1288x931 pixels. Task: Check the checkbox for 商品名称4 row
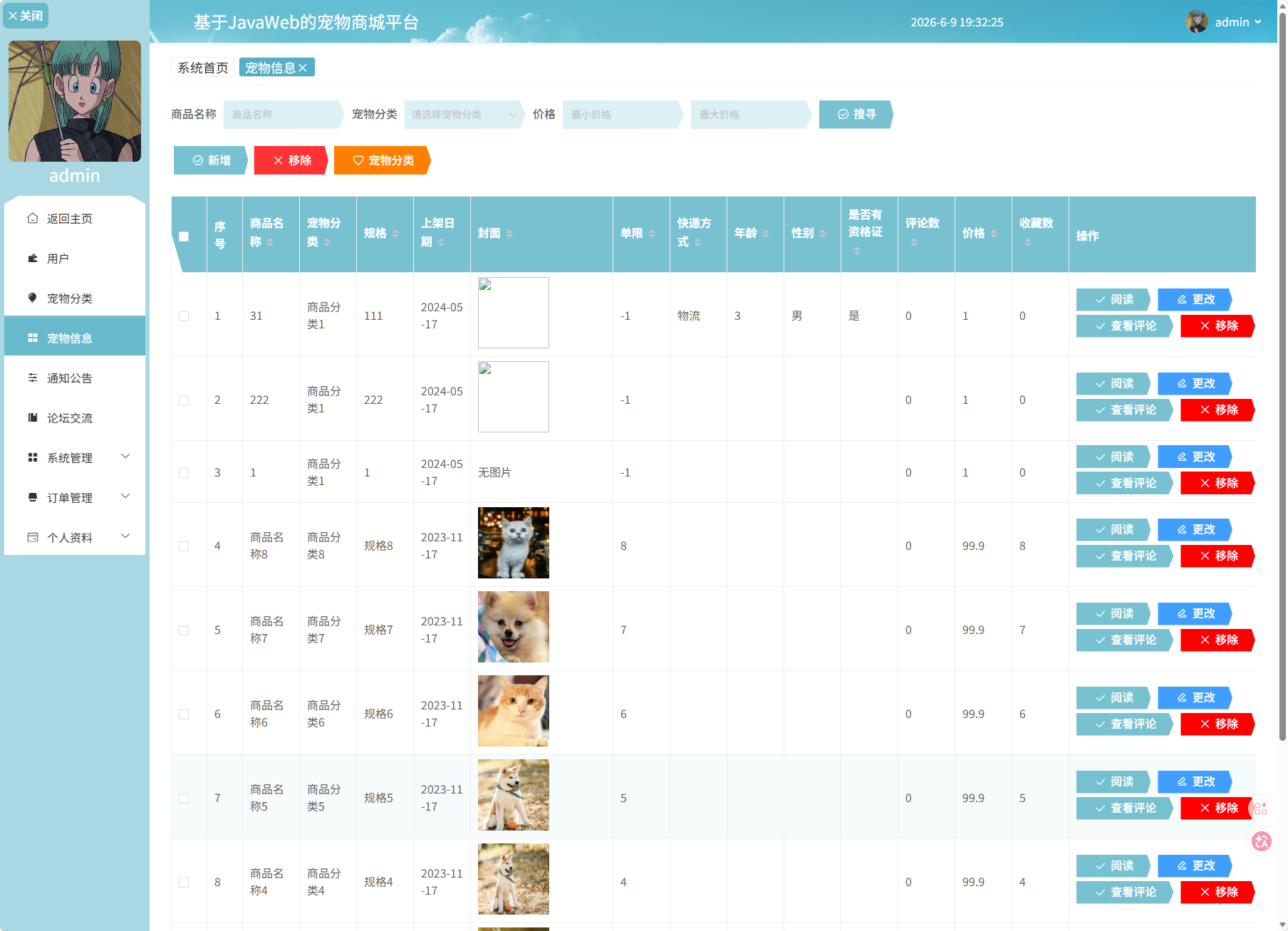point(184,883)
